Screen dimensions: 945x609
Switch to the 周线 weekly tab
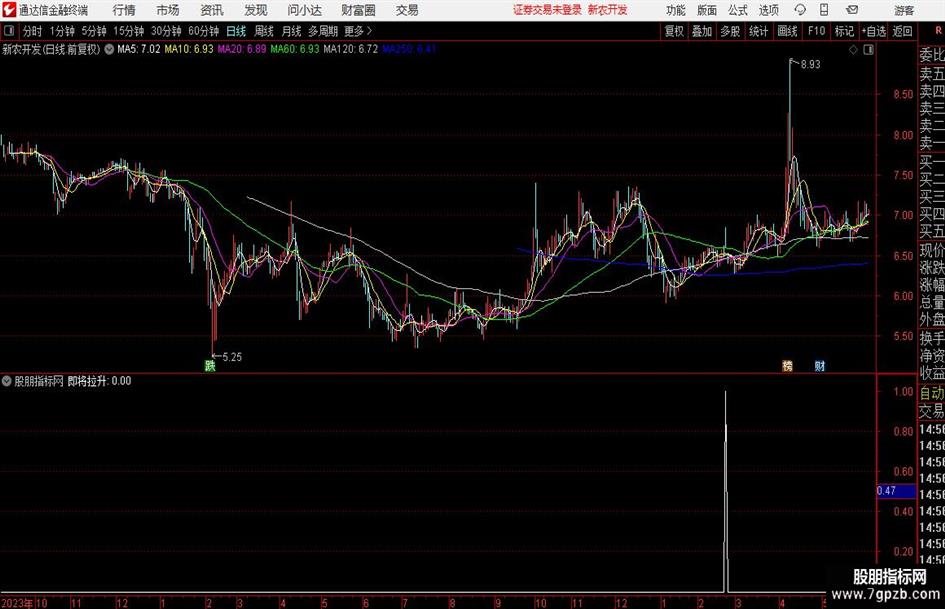[x=263, y=31]
